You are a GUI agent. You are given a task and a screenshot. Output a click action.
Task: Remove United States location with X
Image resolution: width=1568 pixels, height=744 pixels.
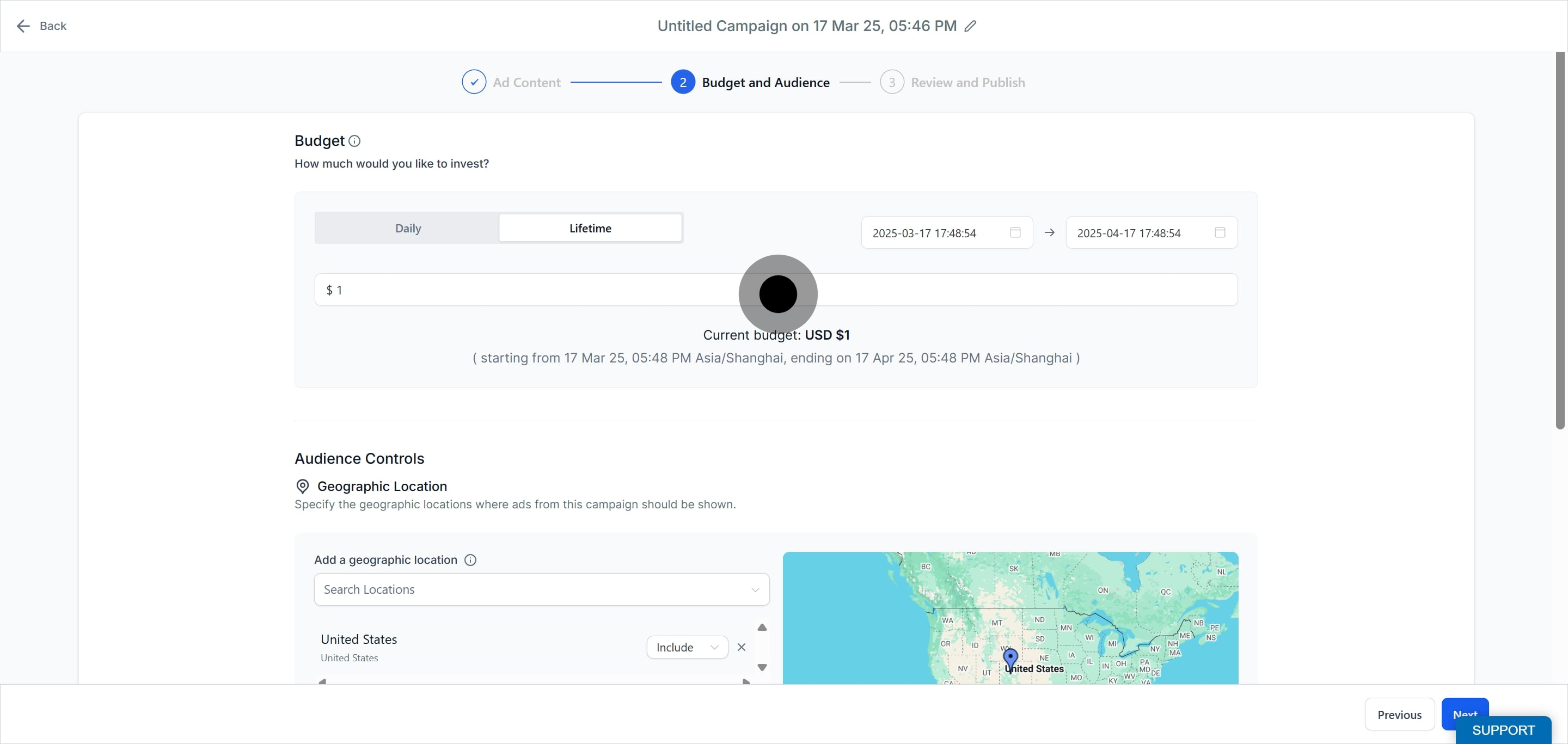pos(741,647)
